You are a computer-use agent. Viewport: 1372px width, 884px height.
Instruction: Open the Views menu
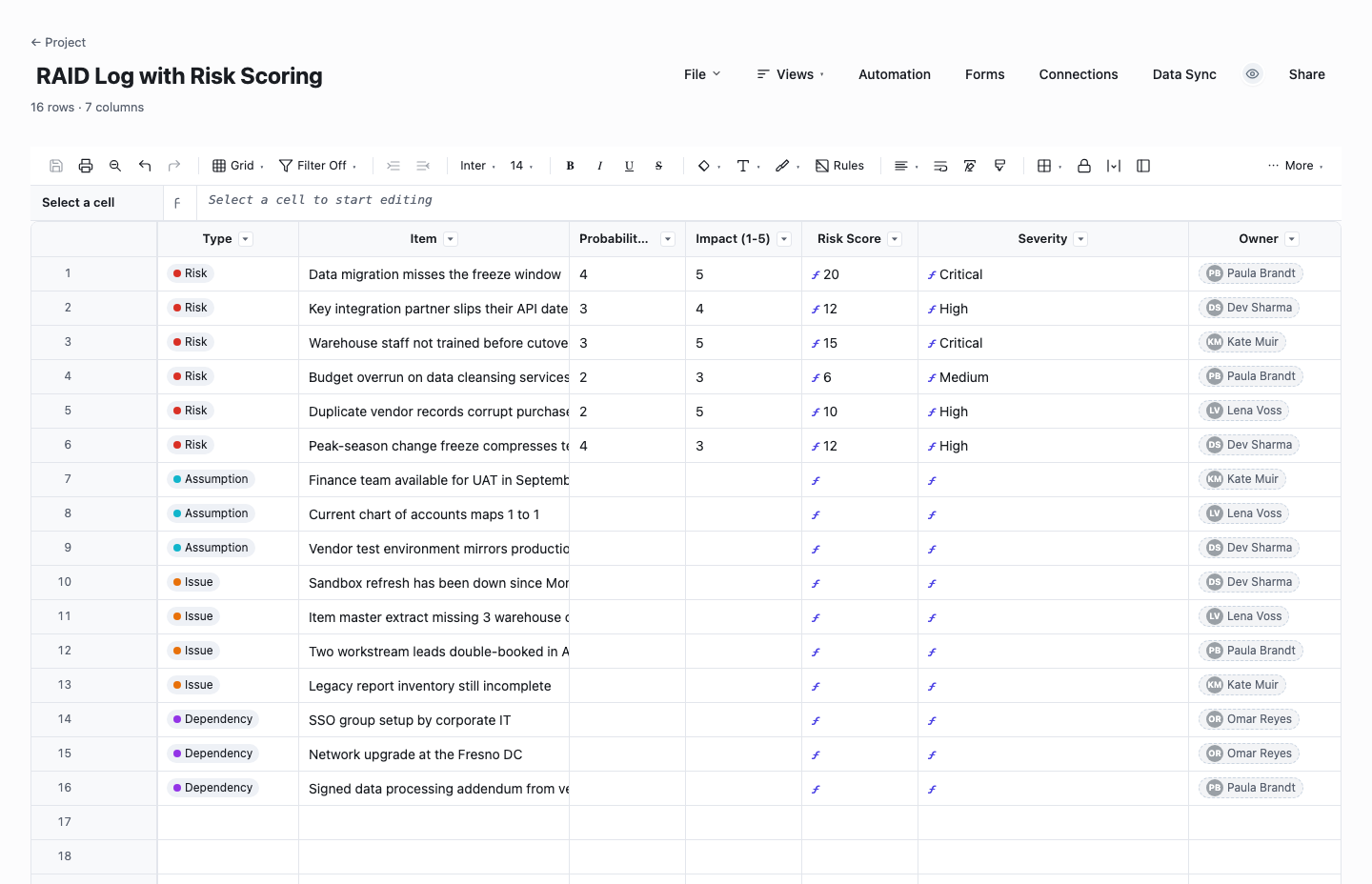pyautogui.click(x=790, y=74)
